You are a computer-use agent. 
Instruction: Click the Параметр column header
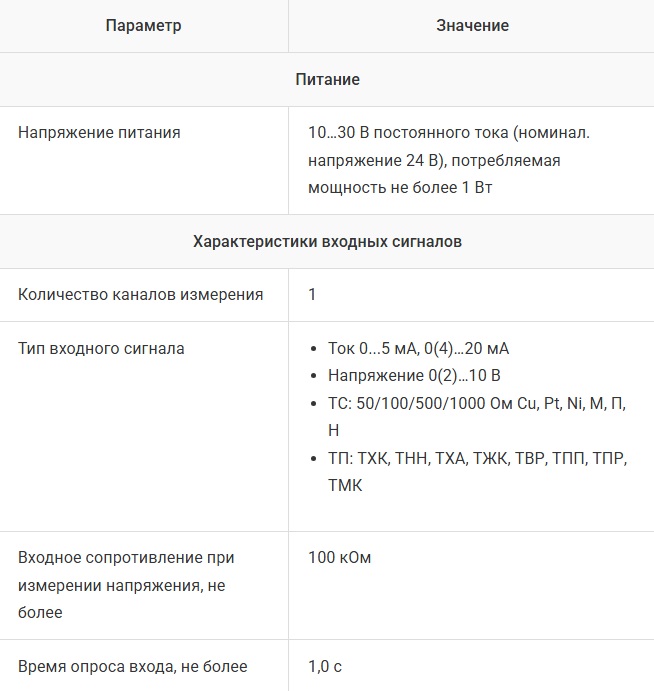click(144, 25)
